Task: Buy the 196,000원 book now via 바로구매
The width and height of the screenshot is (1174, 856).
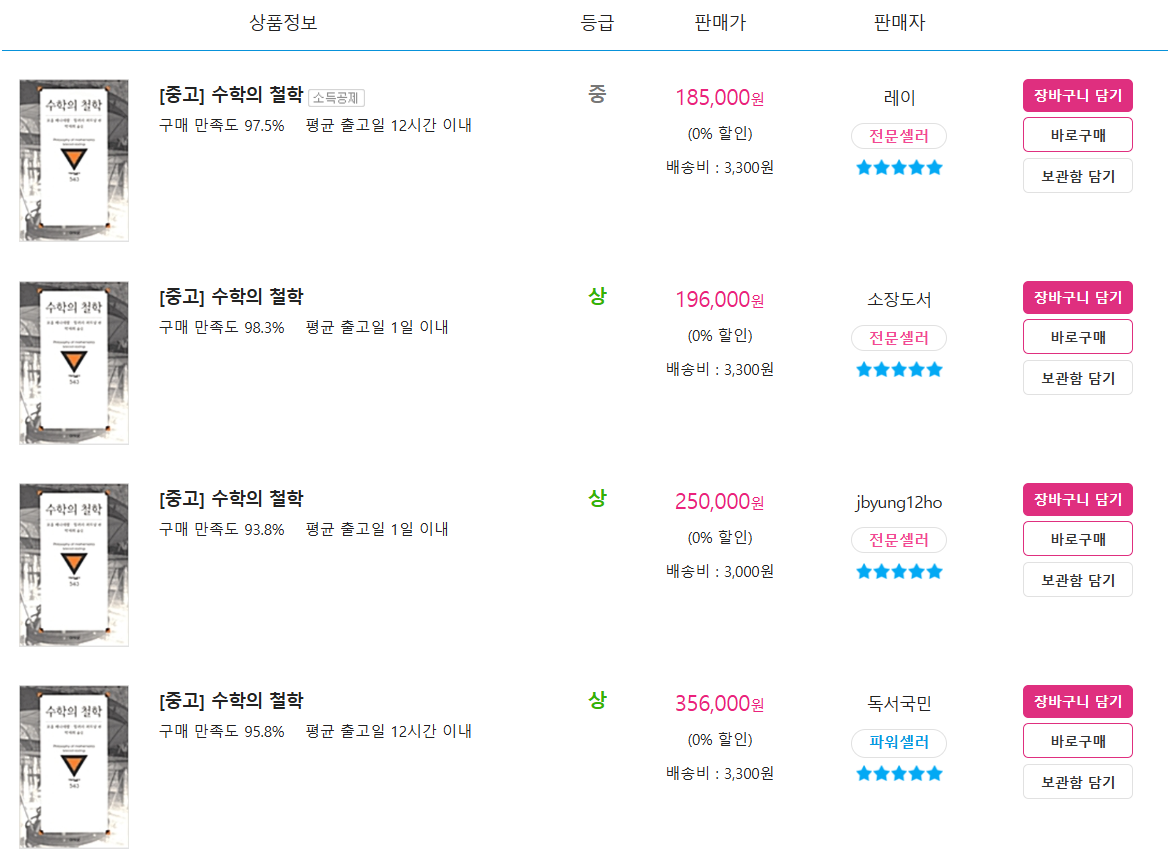Action: tap(1077, 337)
